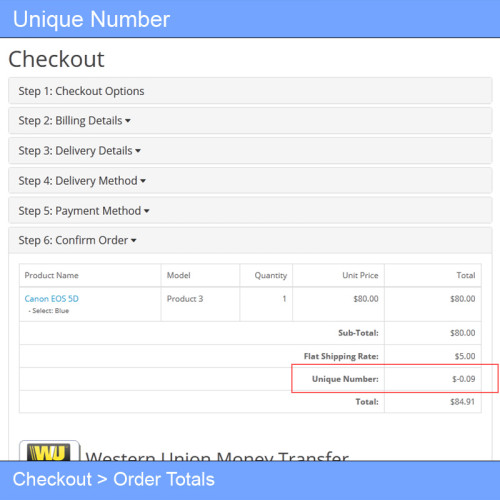The height and width of the screenshot is (500, 500).
Task: Expand Step 5 Payment Method caret
Action: point(146,211)
